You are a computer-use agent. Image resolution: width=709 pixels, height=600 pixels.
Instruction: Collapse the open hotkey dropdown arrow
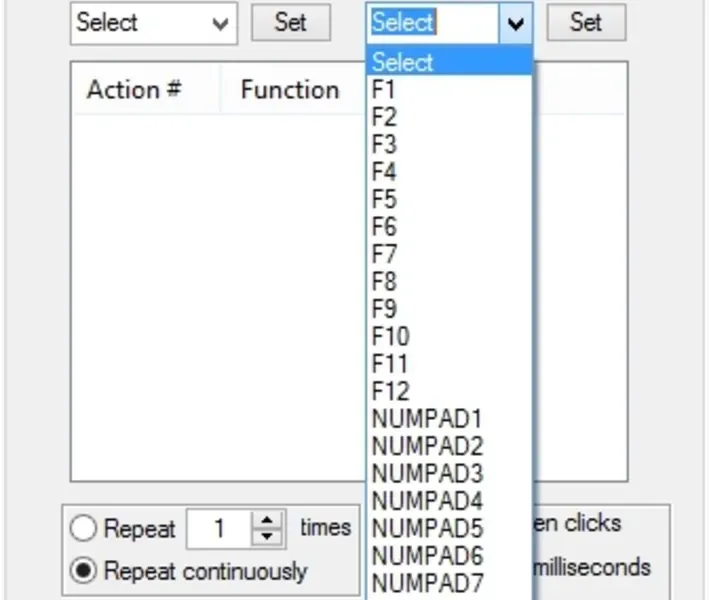coord(516,23)
